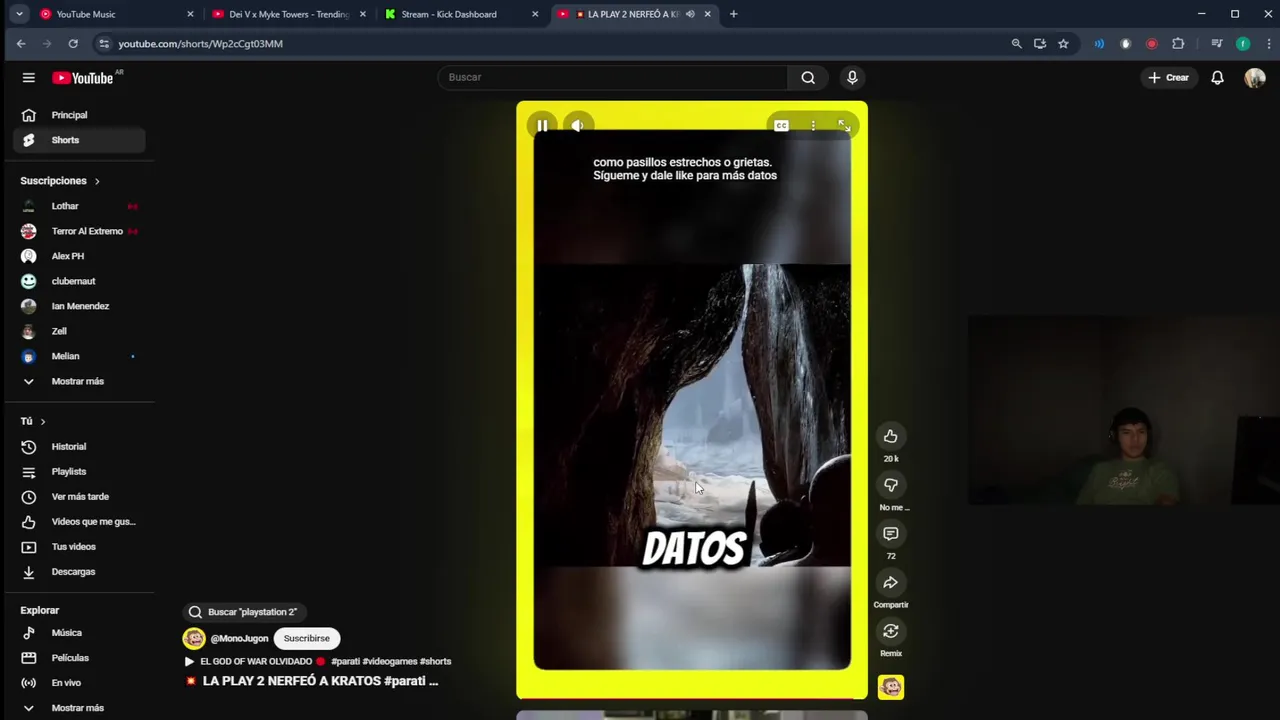Screen dimensions: 1280x720
Task: Mute the LA PLAY 2 tab audio icon
Action: point(690,14)
